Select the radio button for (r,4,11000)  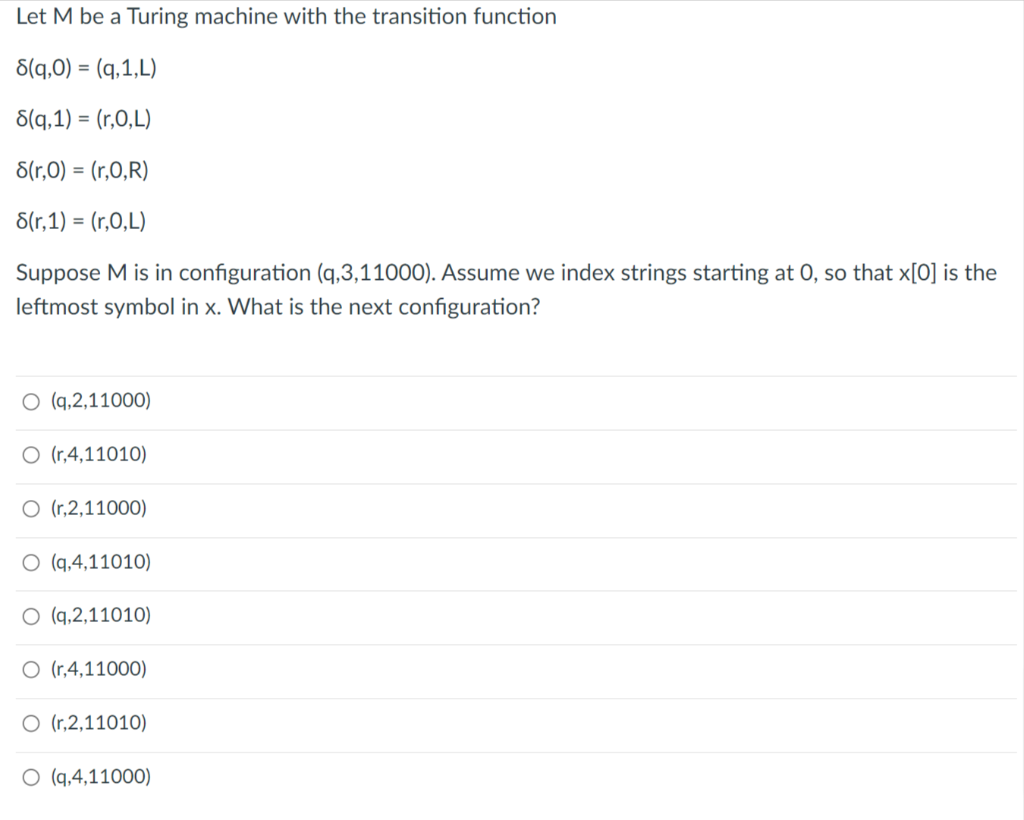[x=31, y=669]
